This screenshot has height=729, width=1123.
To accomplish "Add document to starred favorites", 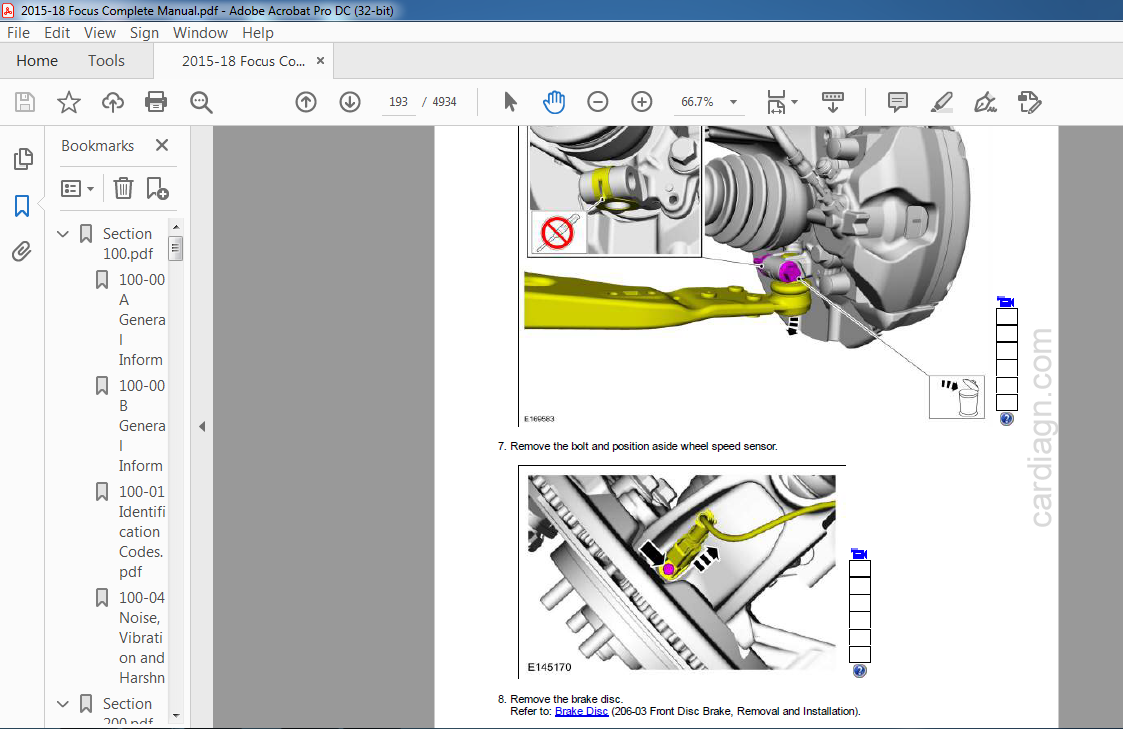I will pos(69,102).
